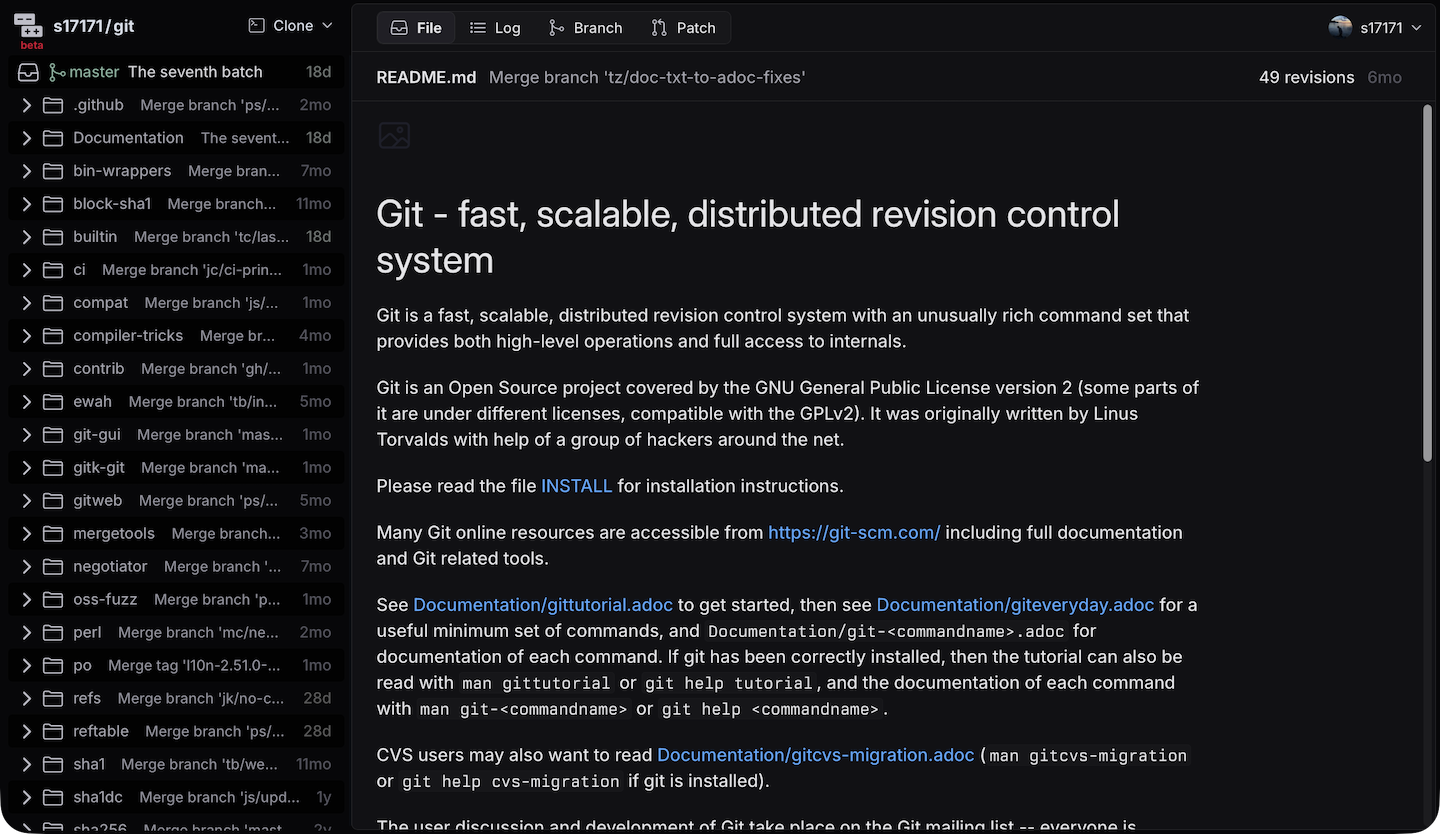Viewport: 1440px width, 834px height.
Task: Switch to the Log tab
Action: pos(495,28)
